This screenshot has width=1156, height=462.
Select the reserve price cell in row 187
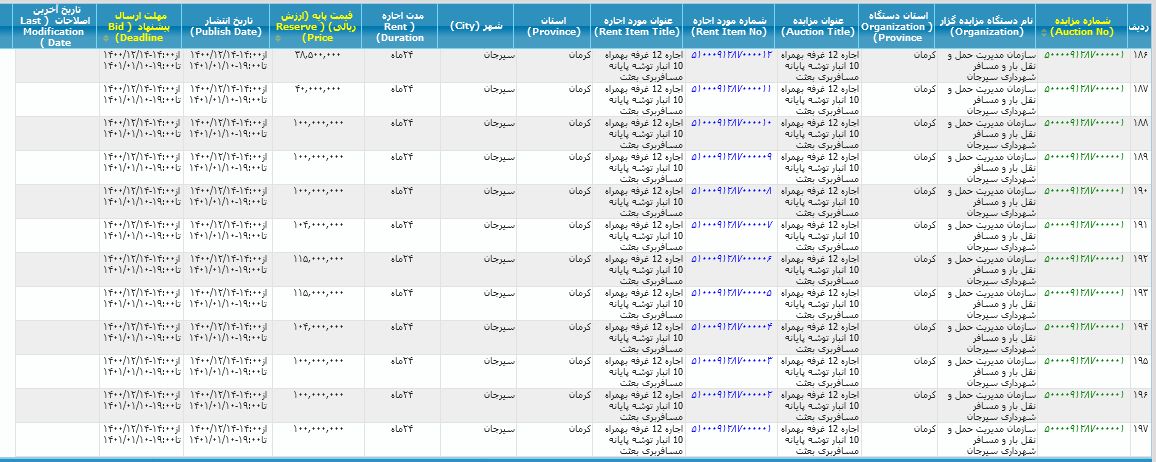pos(319,88)
